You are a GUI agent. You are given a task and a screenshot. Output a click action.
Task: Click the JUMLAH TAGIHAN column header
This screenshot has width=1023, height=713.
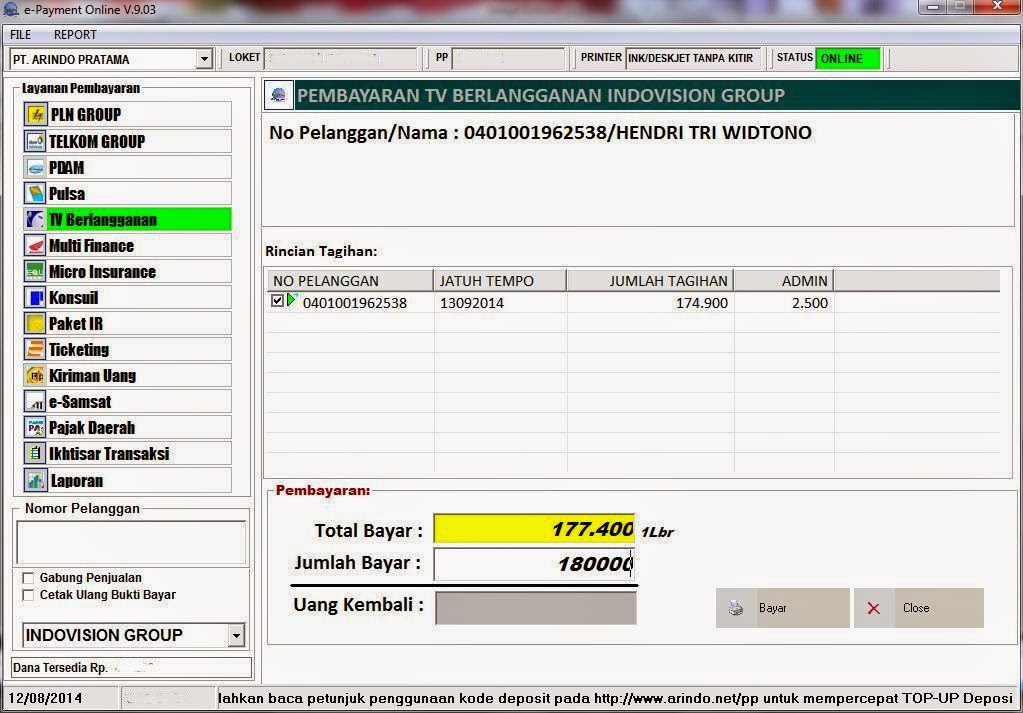[650, 281]
